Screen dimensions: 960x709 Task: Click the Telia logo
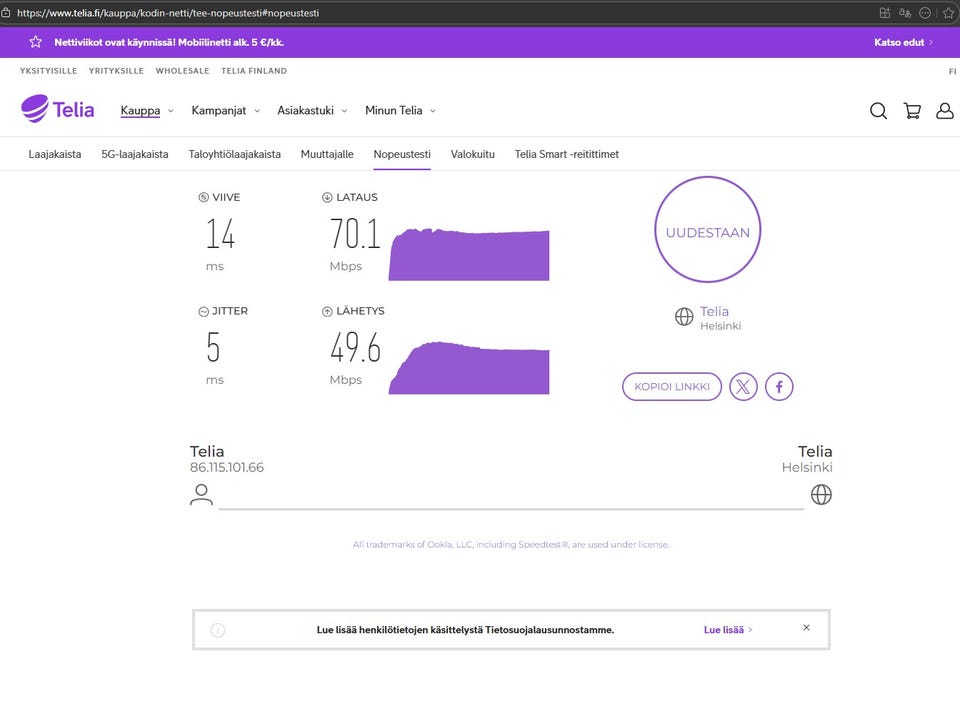point(58,109)
